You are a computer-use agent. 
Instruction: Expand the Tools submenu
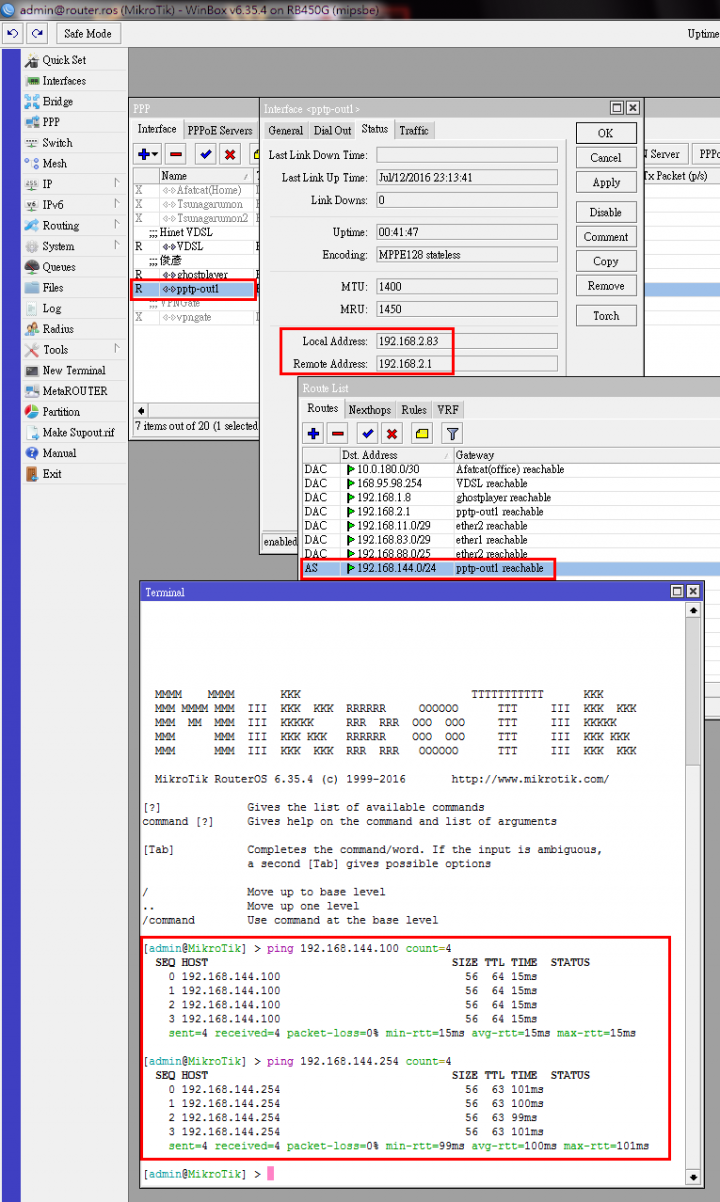(75, 350)
